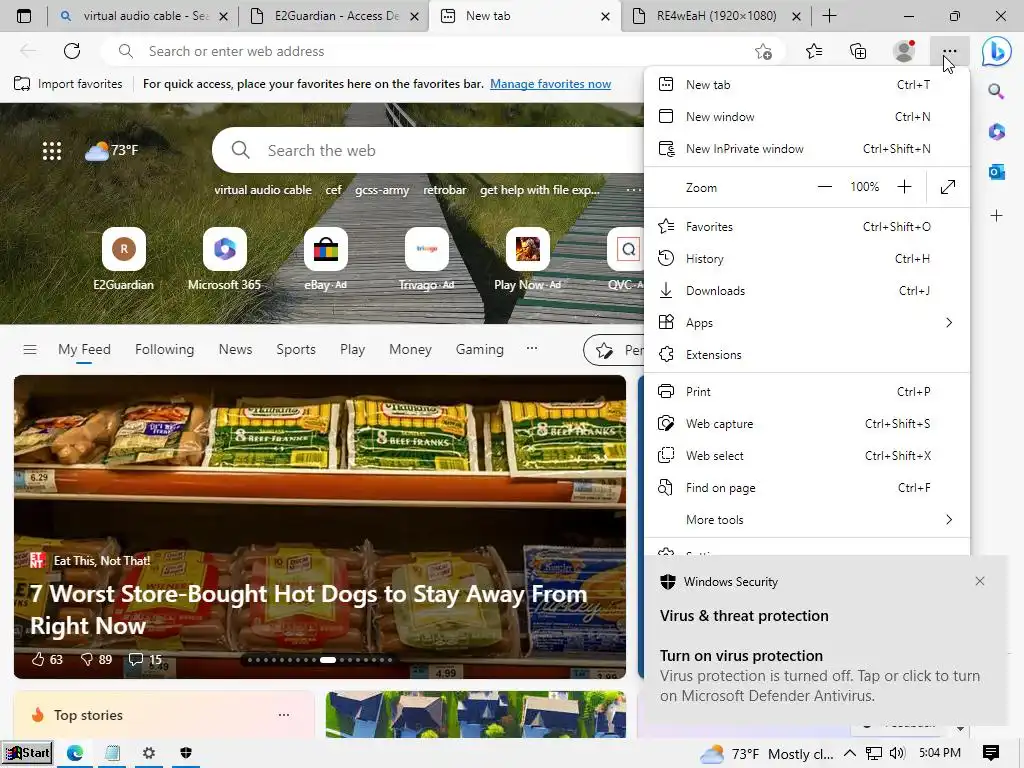Open Microsoft 365 quick link tile

[x=224, y=259]
